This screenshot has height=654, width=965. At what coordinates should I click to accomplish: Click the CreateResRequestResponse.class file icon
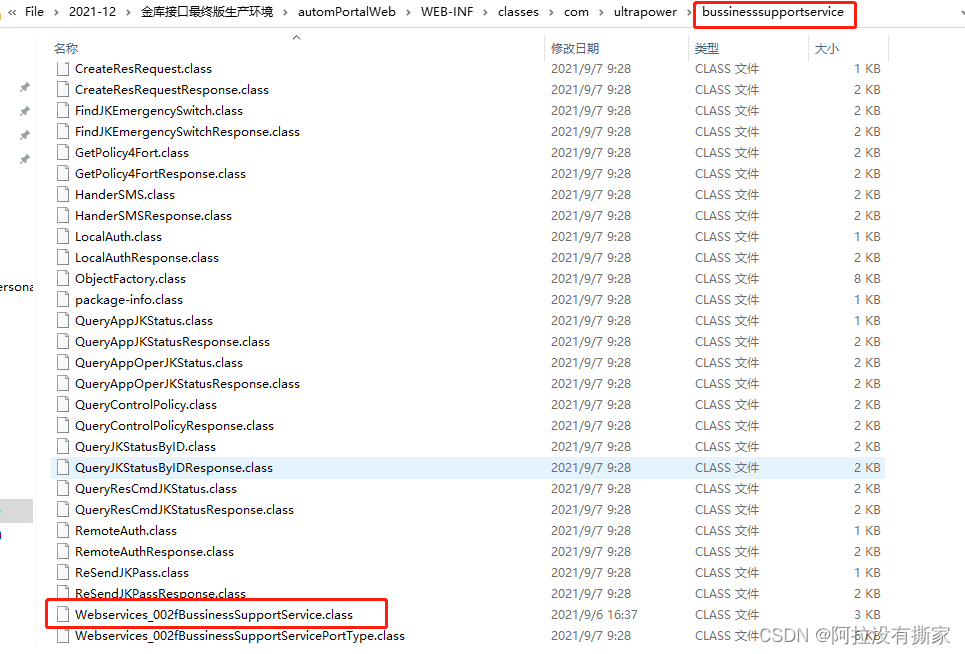click(62, 90)
